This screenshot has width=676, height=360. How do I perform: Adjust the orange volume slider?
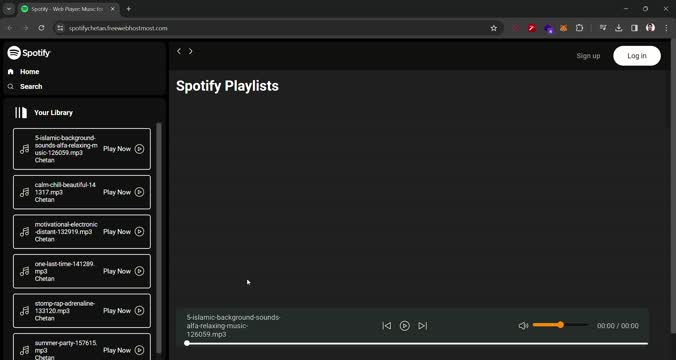point(560,325)
